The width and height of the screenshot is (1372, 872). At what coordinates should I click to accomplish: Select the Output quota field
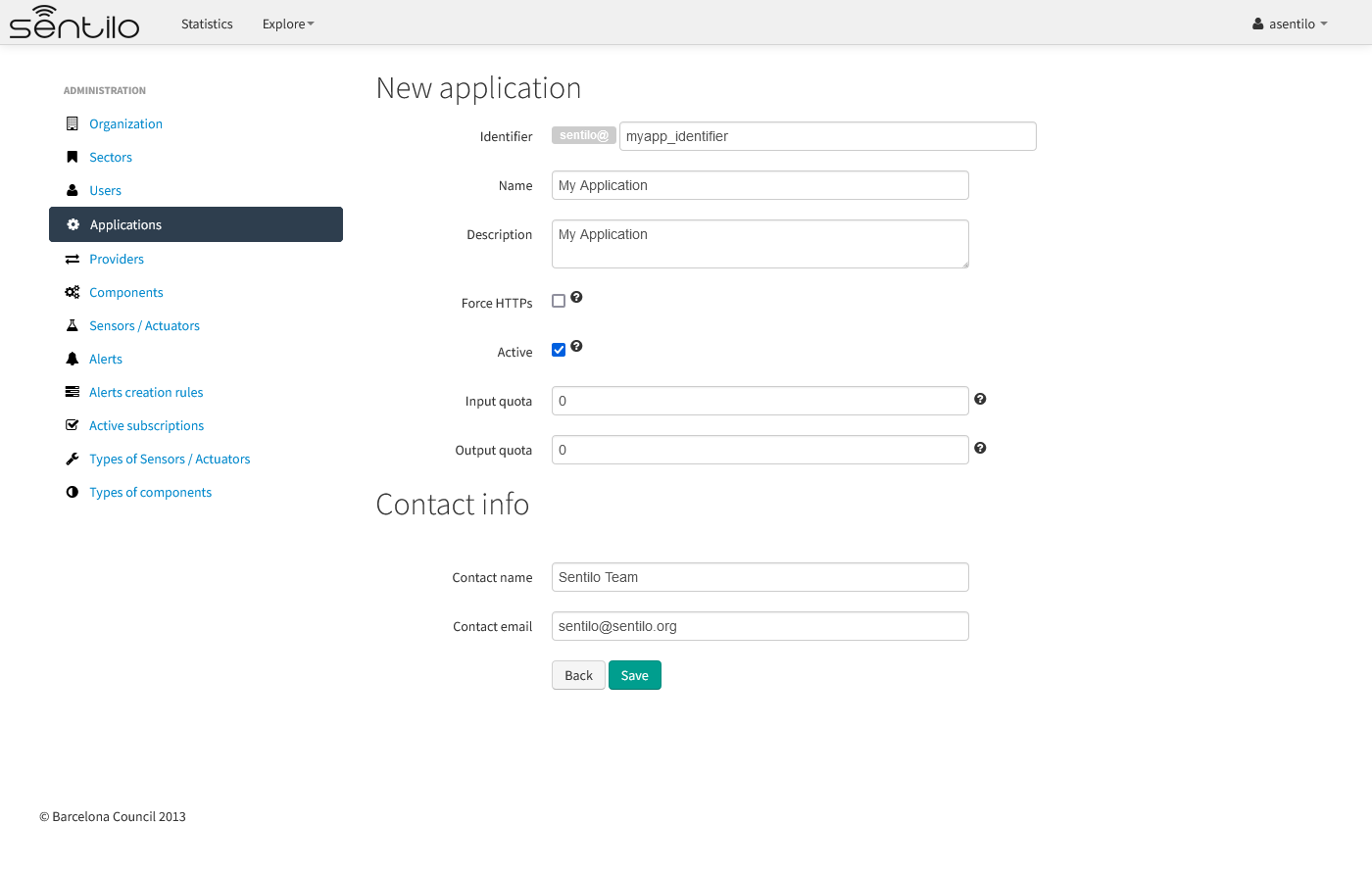760,450
